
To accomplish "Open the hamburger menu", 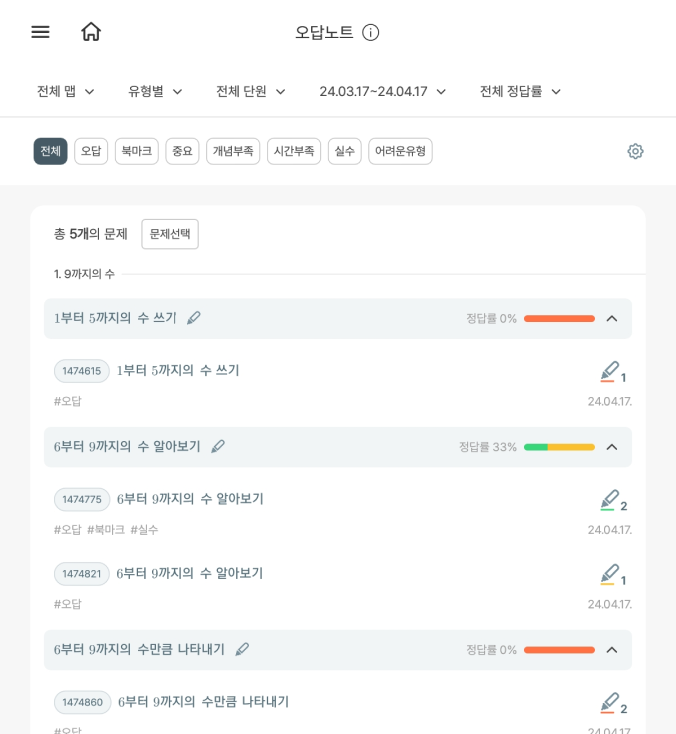I will pos(40,32).
